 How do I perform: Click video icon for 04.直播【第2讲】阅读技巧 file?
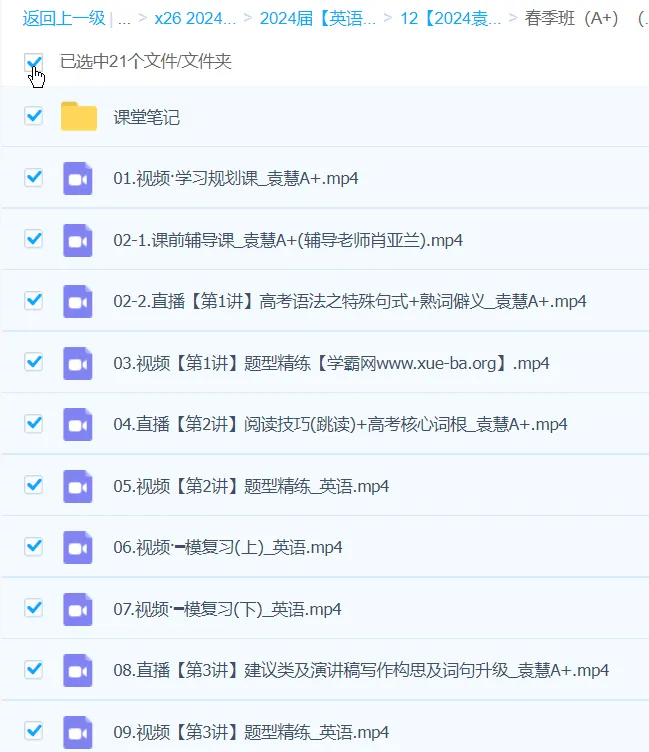(78, 424)
